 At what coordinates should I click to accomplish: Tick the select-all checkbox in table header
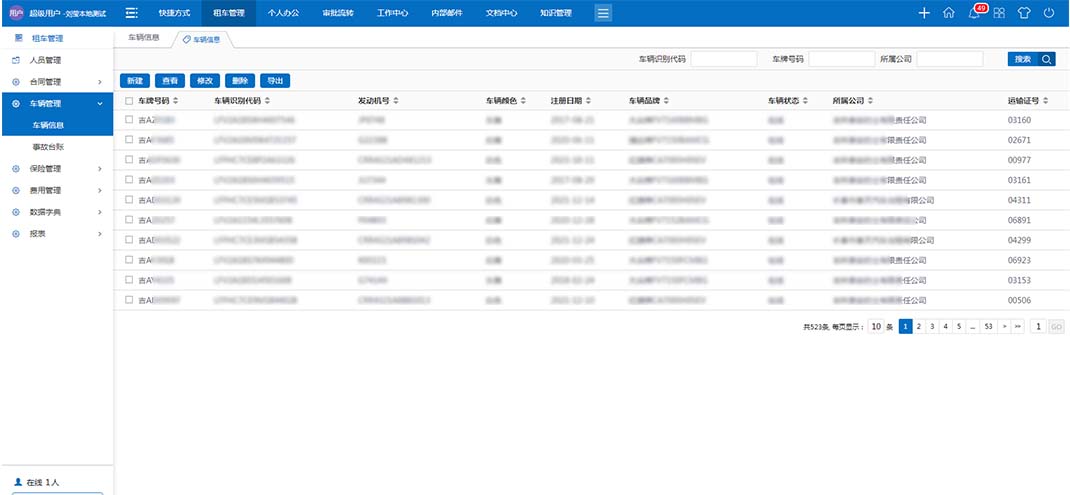point(129,101)
